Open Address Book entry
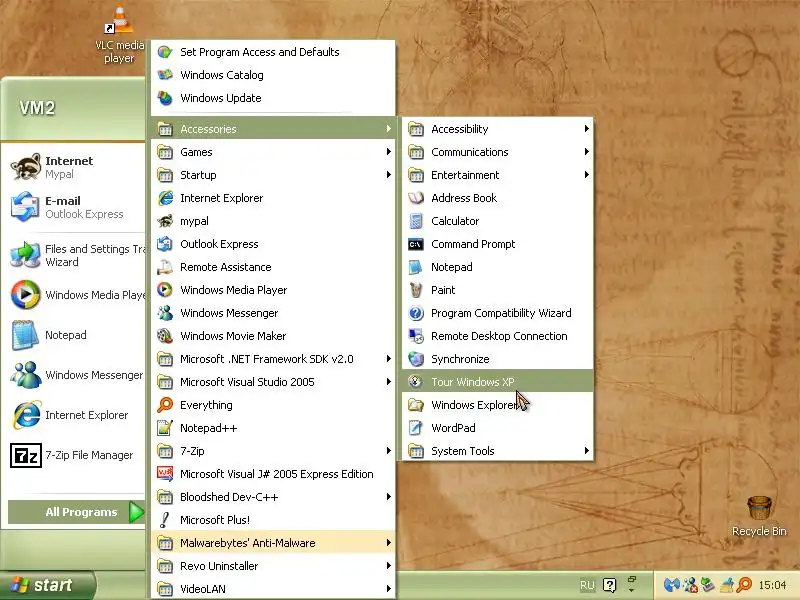The height and width of the screenshot is (600, 800). 497,198
